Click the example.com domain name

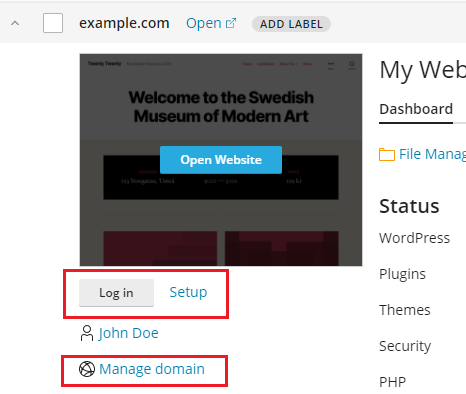pyautogui.click(x=124, y=23)
